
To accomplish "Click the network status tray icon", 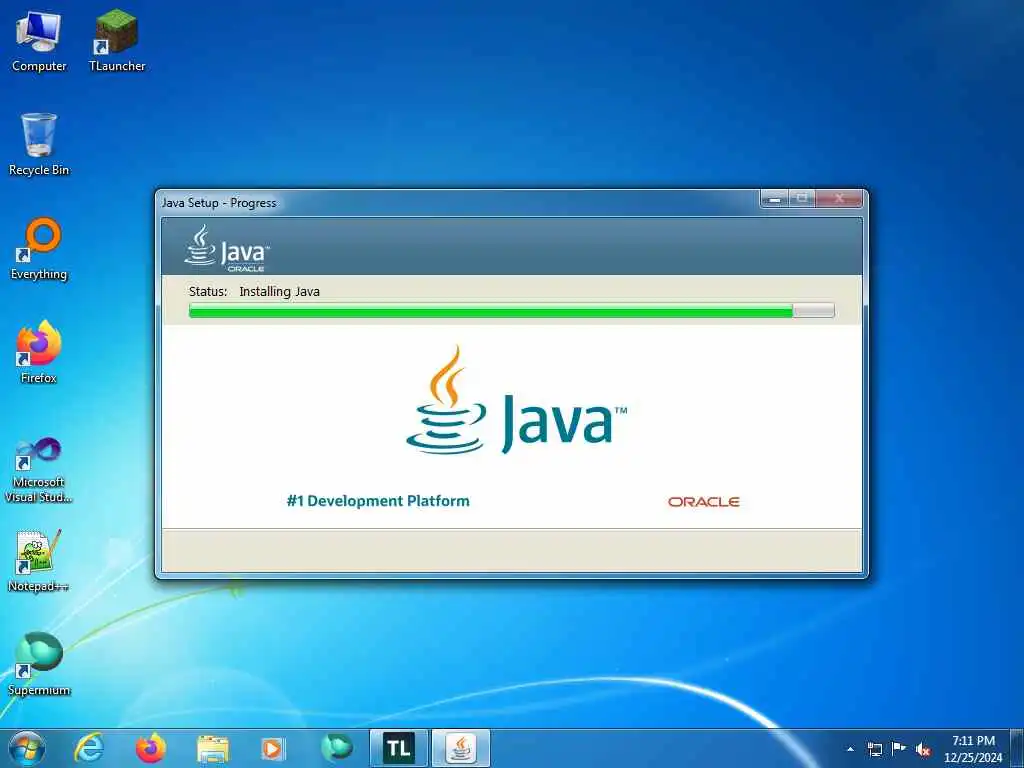I will pyautogui.click(x=874, y=750).
